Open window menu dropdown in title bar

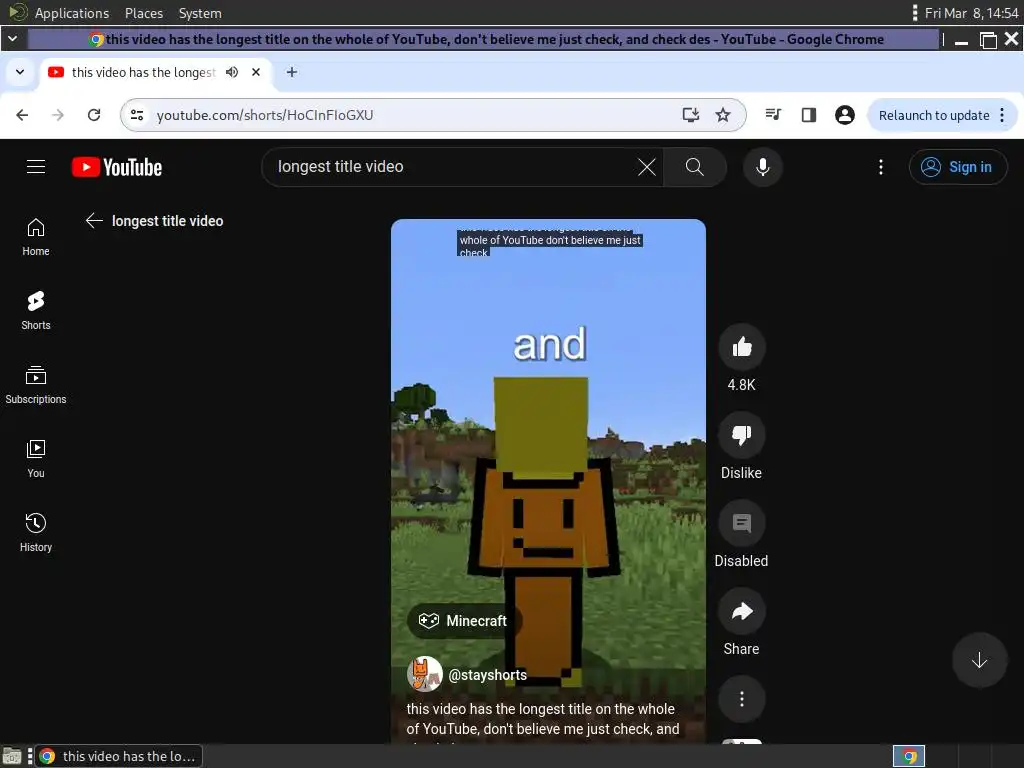(x=12, y=39)
